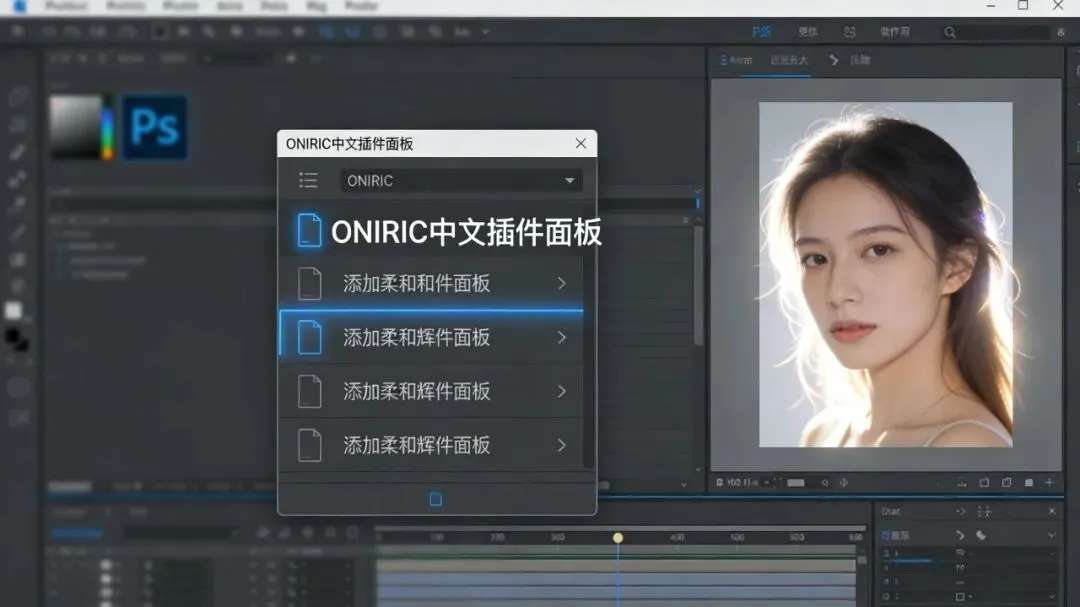This screenshot has width=1080, height=607.
Task: Open the ONIRIC dropdown in the dialog
Action: (x=461, y=181)
